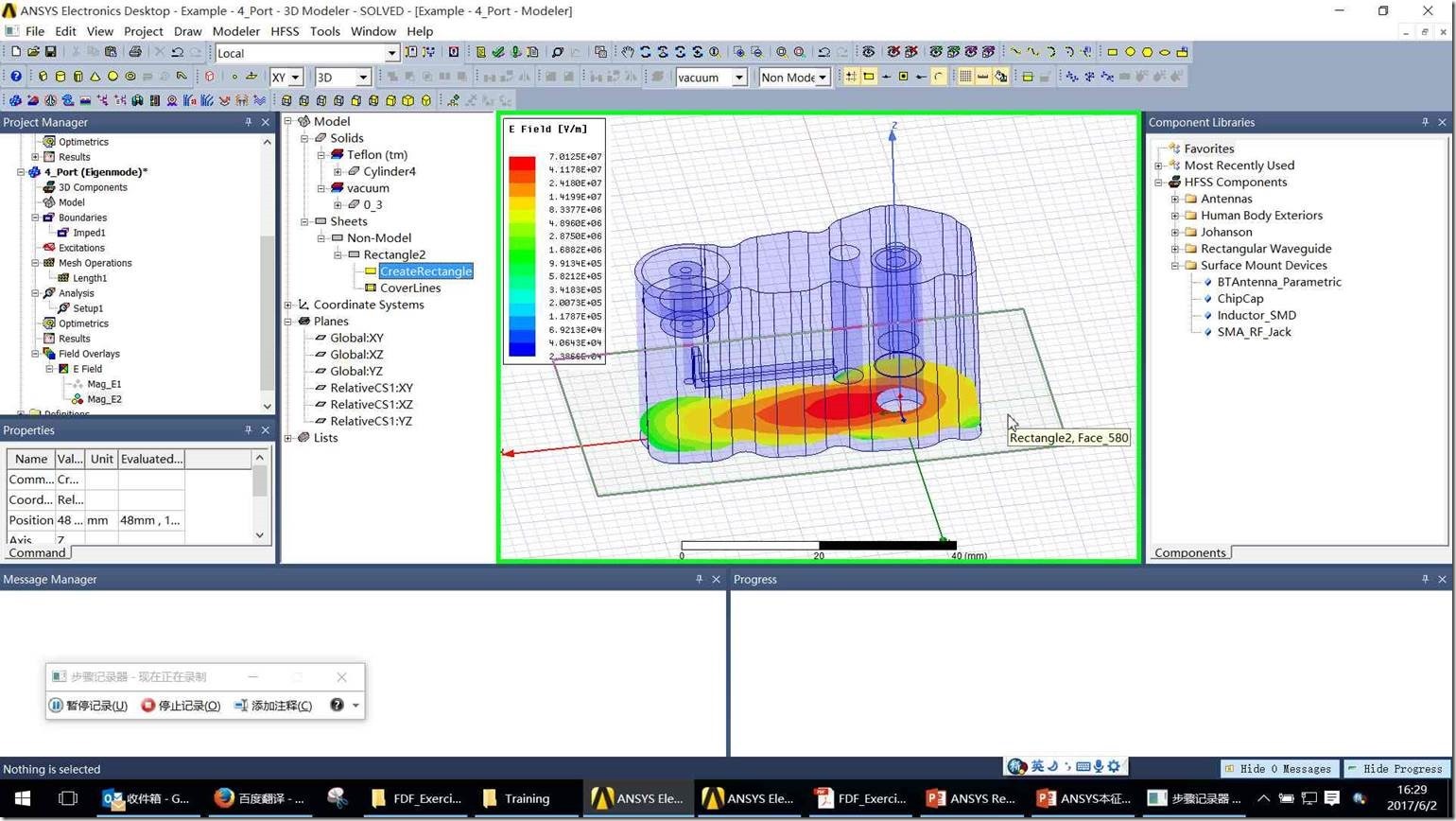Expand the Coordinate Systems tree node
The height and width of the screenshot is (821, 1456).
click(287, 305)
